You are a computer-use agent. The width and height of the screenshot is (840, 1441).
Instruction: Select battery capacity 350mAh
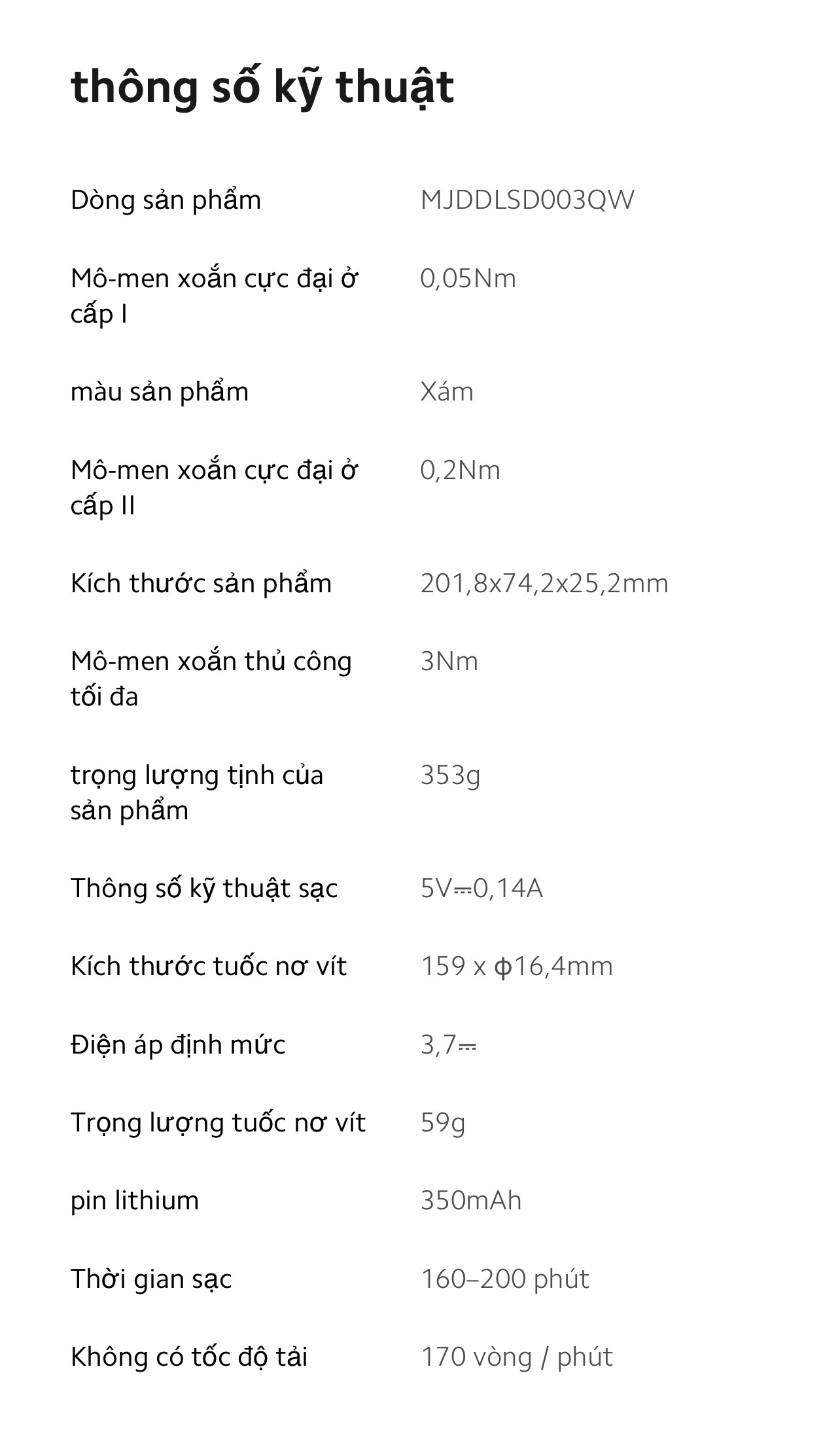pyautogui.click(x=471, y=1201)
